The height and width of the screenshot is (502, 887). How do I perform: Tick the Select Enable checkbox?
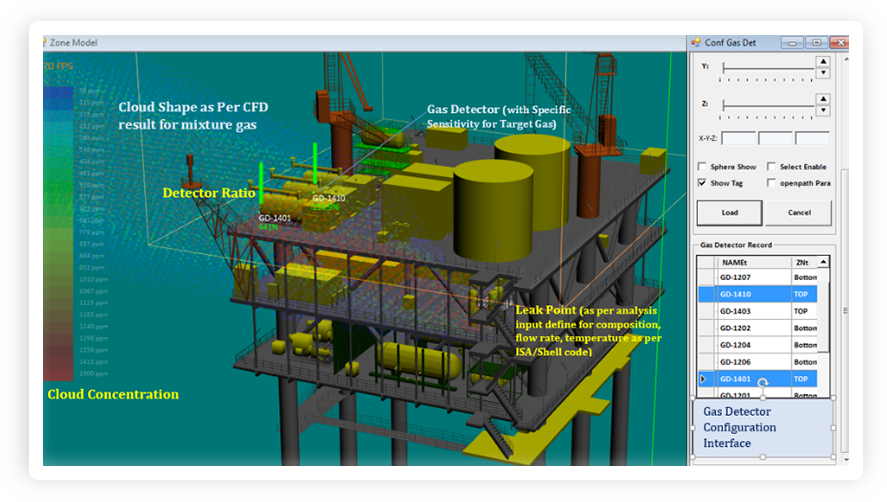772,167
